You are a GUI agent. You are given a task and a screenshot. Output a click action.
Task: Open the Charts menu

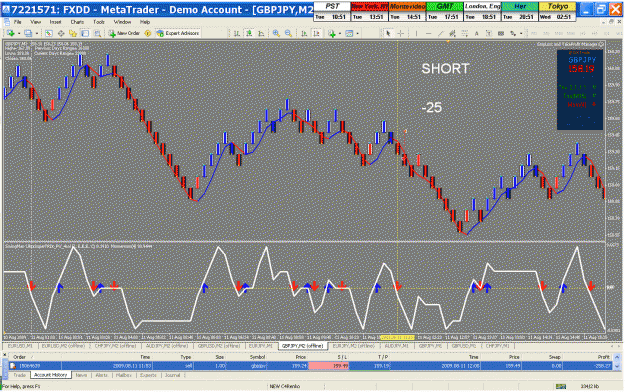(x=77, y=22)
